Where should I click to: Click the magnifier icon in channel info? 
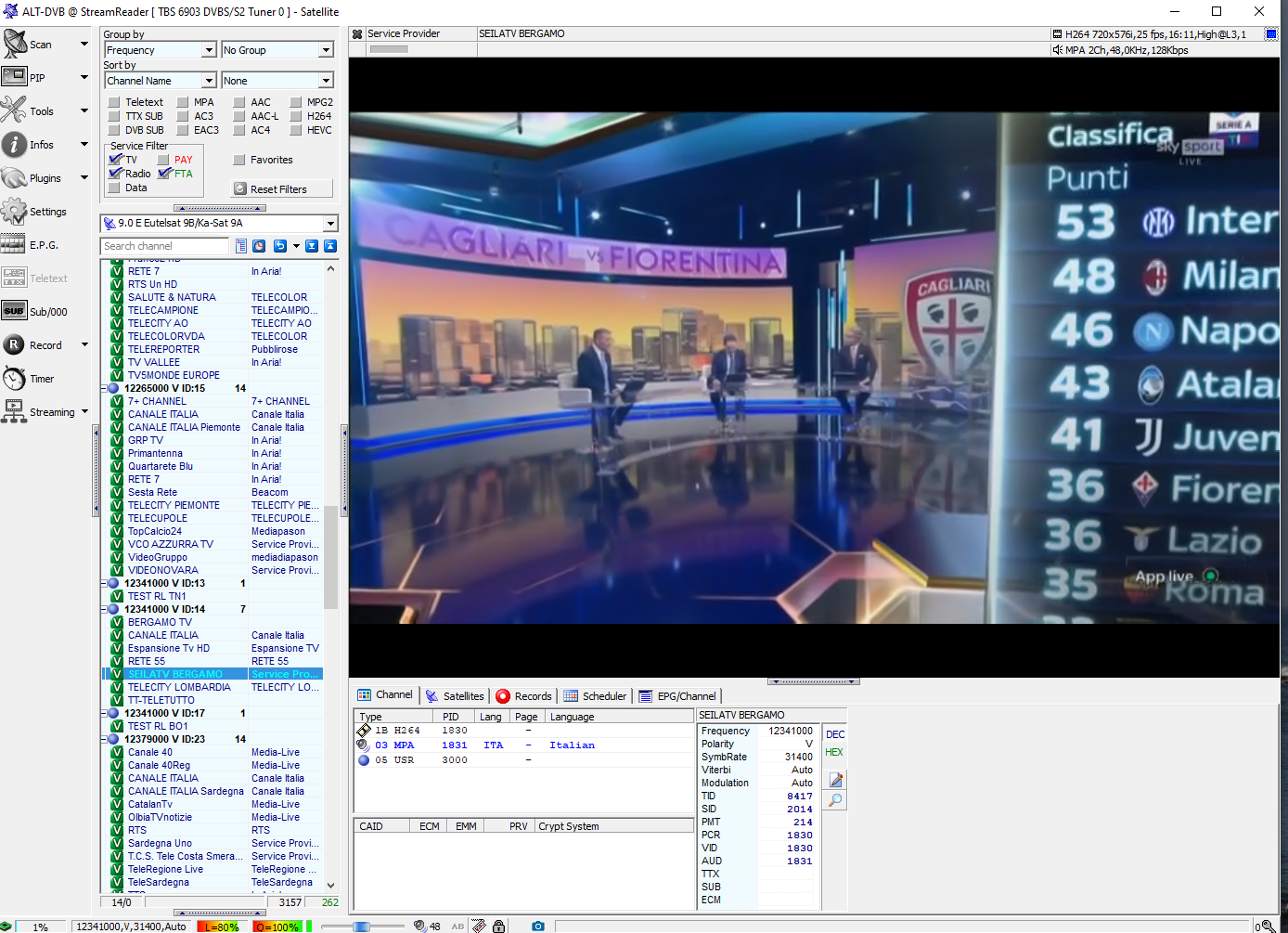(x=835, y=799)
